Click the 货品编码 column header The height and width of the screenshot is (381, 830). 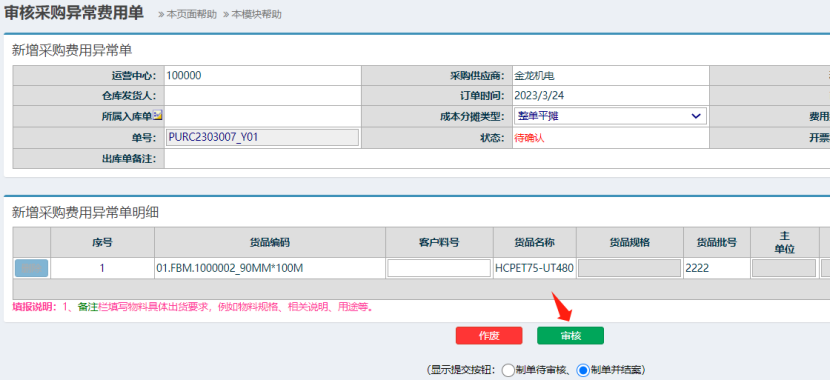coord(270,242)
